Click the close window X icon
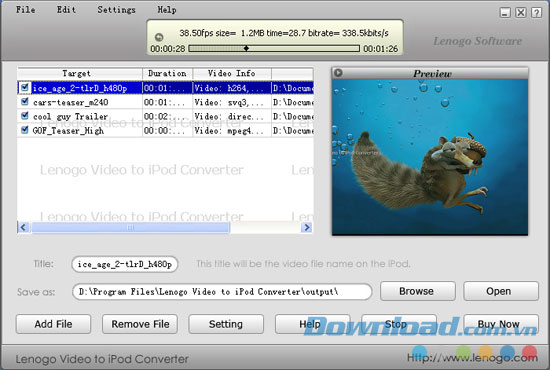 click(521, 13)
